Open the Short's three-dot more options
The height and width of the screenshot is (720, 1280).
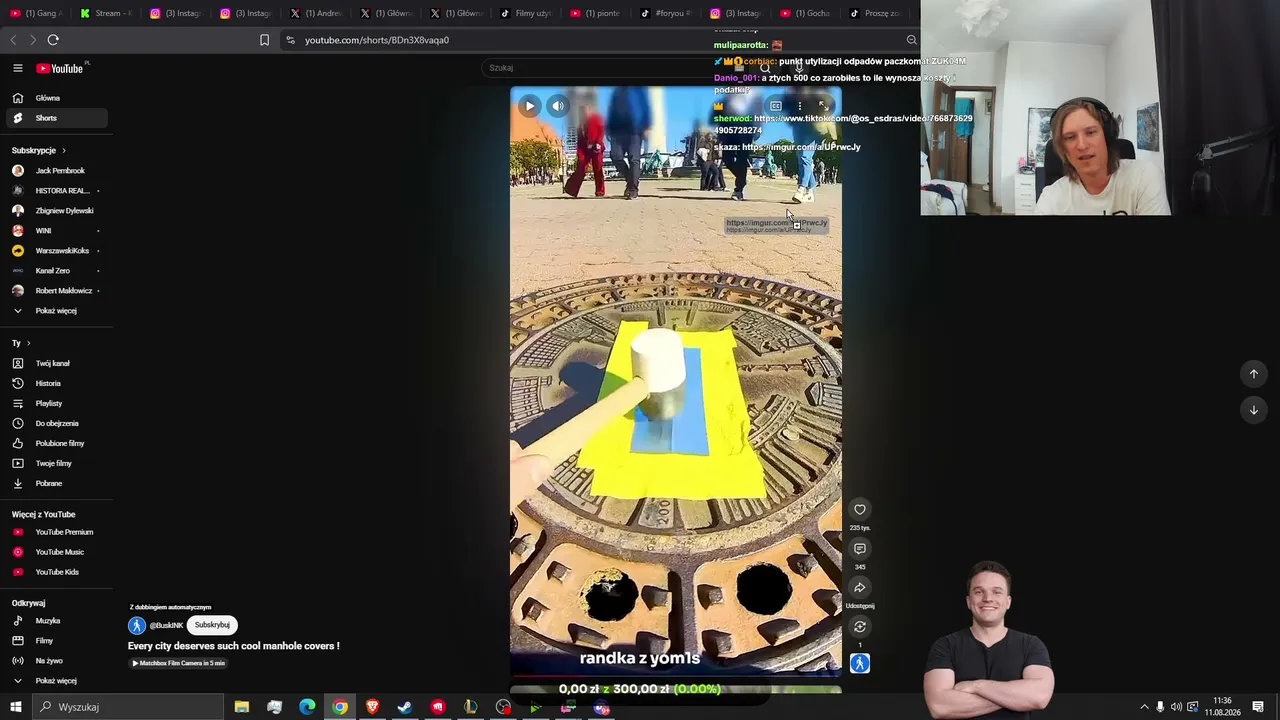799,106
